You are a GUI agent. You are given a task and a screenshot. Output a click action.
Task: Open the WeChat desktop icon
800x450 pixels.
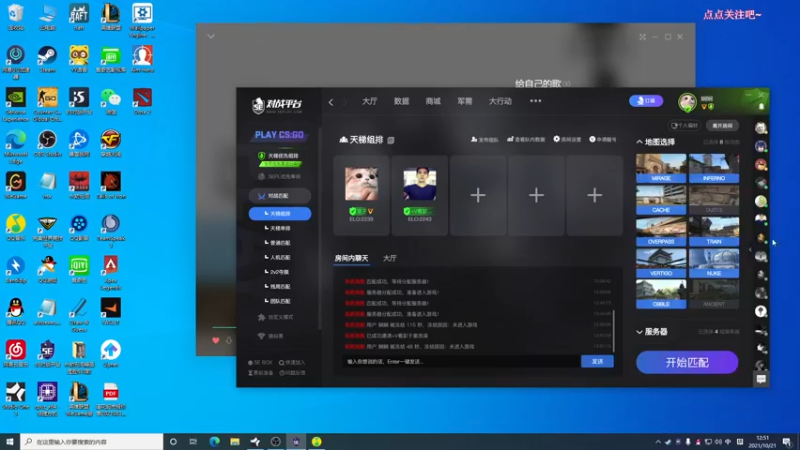(x=110, y=101)
